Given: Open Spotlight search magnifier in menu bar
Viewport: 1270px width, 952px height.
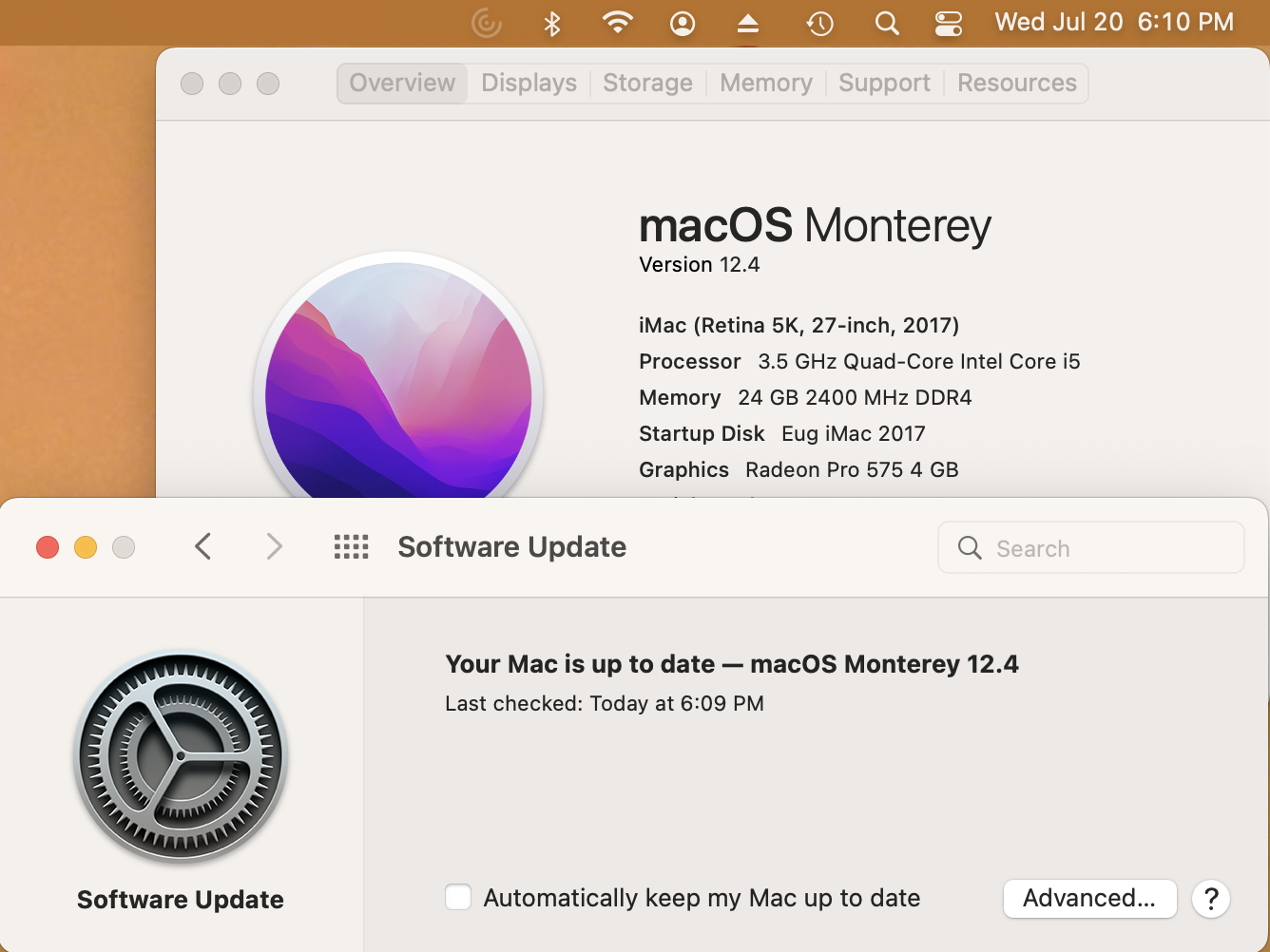Looking at the screenshot, I should point(887,23).
